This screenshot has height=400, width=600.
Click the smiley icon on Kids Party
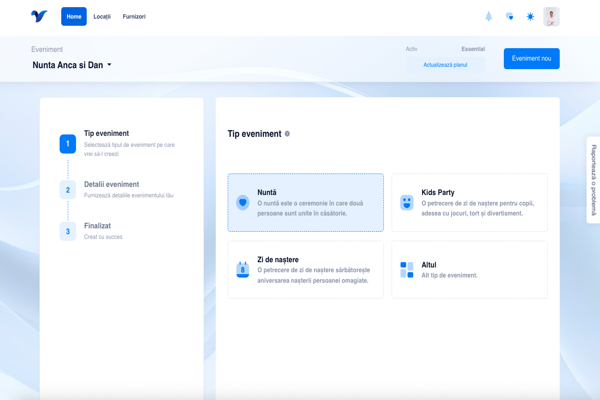point(407,202)
